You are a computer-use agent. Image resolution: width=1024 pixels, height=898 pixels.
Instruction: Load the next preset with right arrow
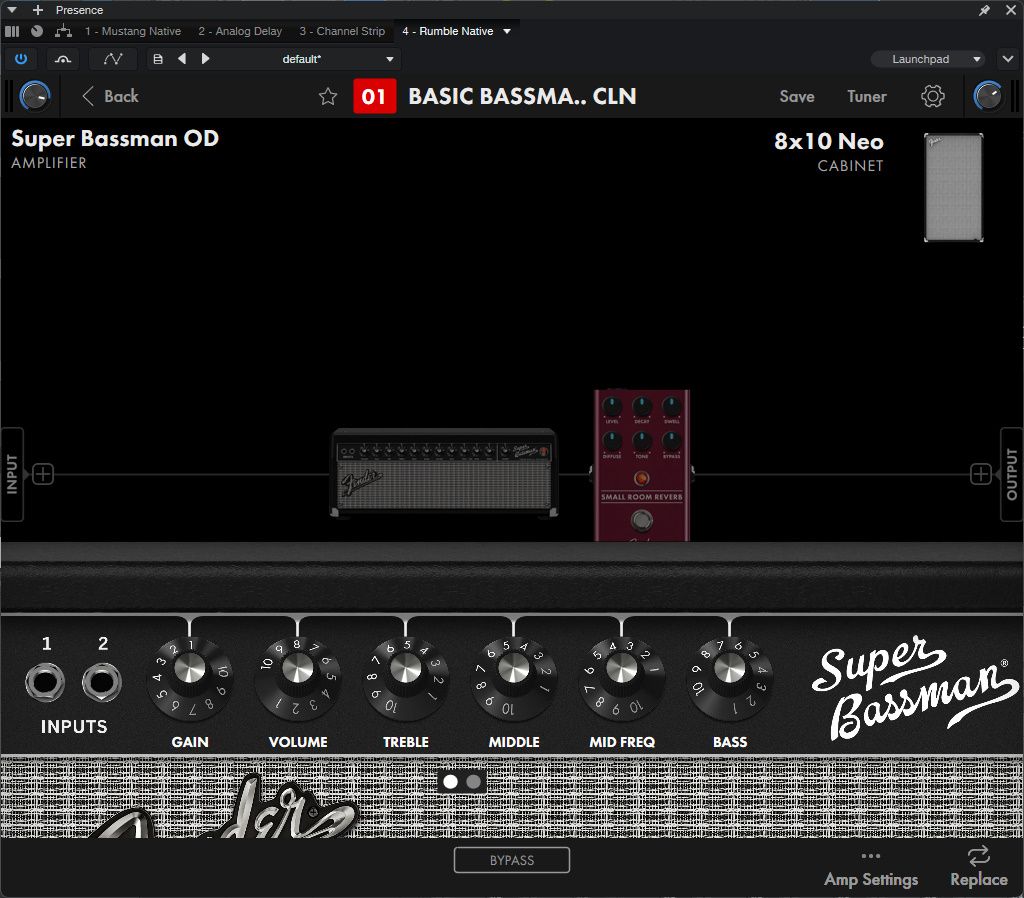[206, 59]
